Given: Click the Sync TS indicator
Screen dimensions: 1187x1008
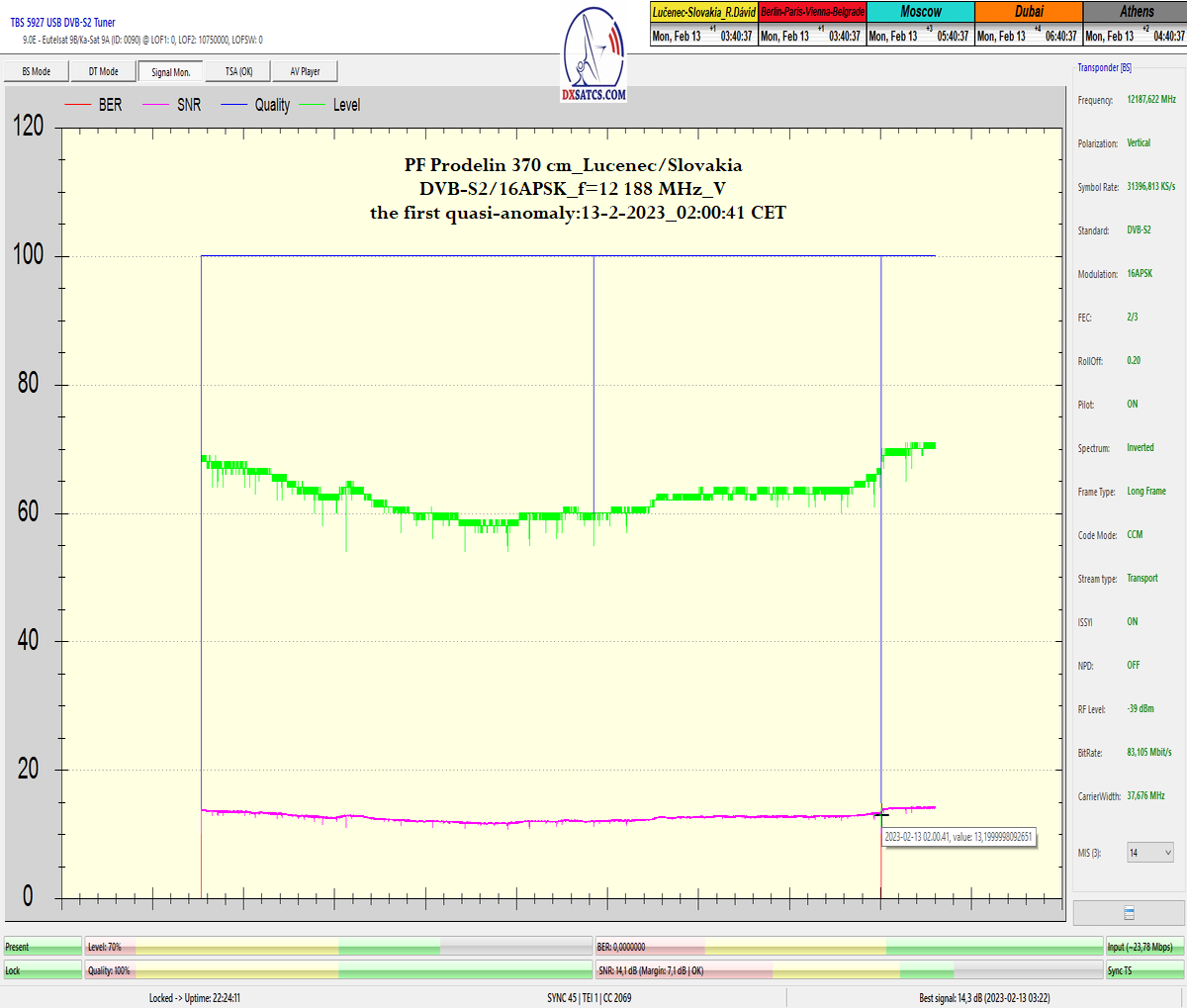Looking at the screenshot, I should 1143,970.
